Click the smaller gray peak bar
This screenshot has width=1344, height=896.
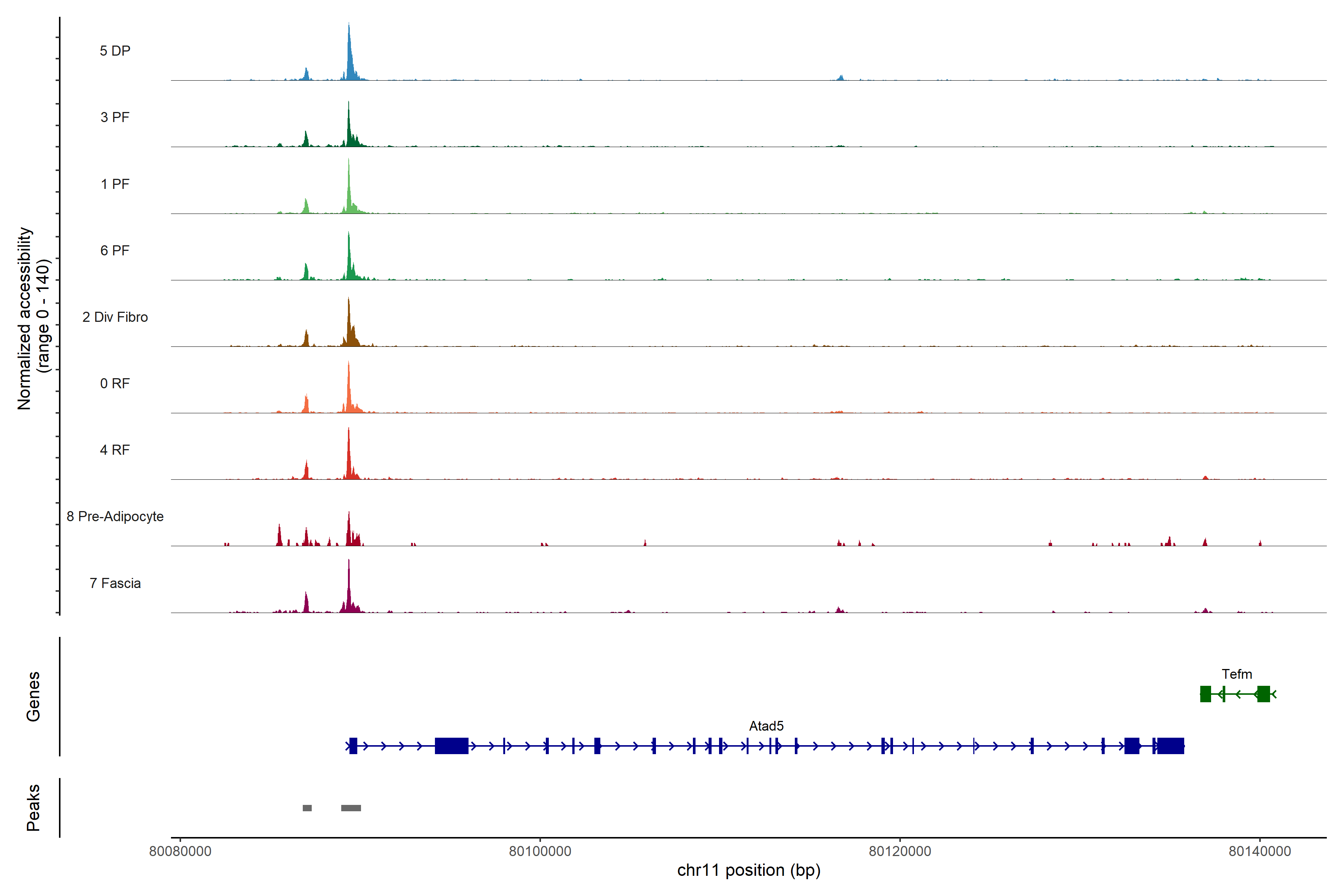307,808
